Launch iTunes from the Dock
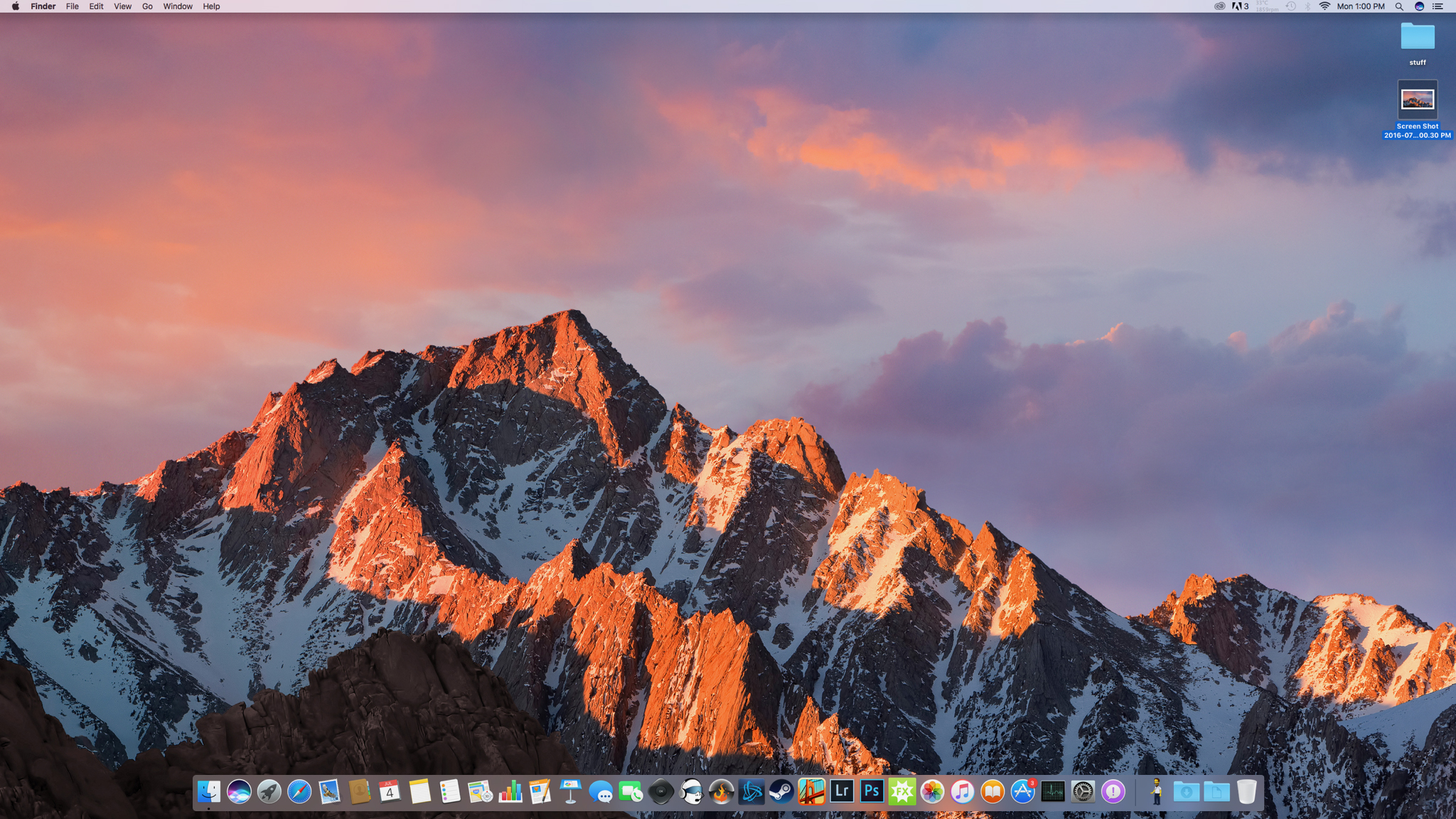This screenshot has height=819, width=1456. tap(962, 791)
